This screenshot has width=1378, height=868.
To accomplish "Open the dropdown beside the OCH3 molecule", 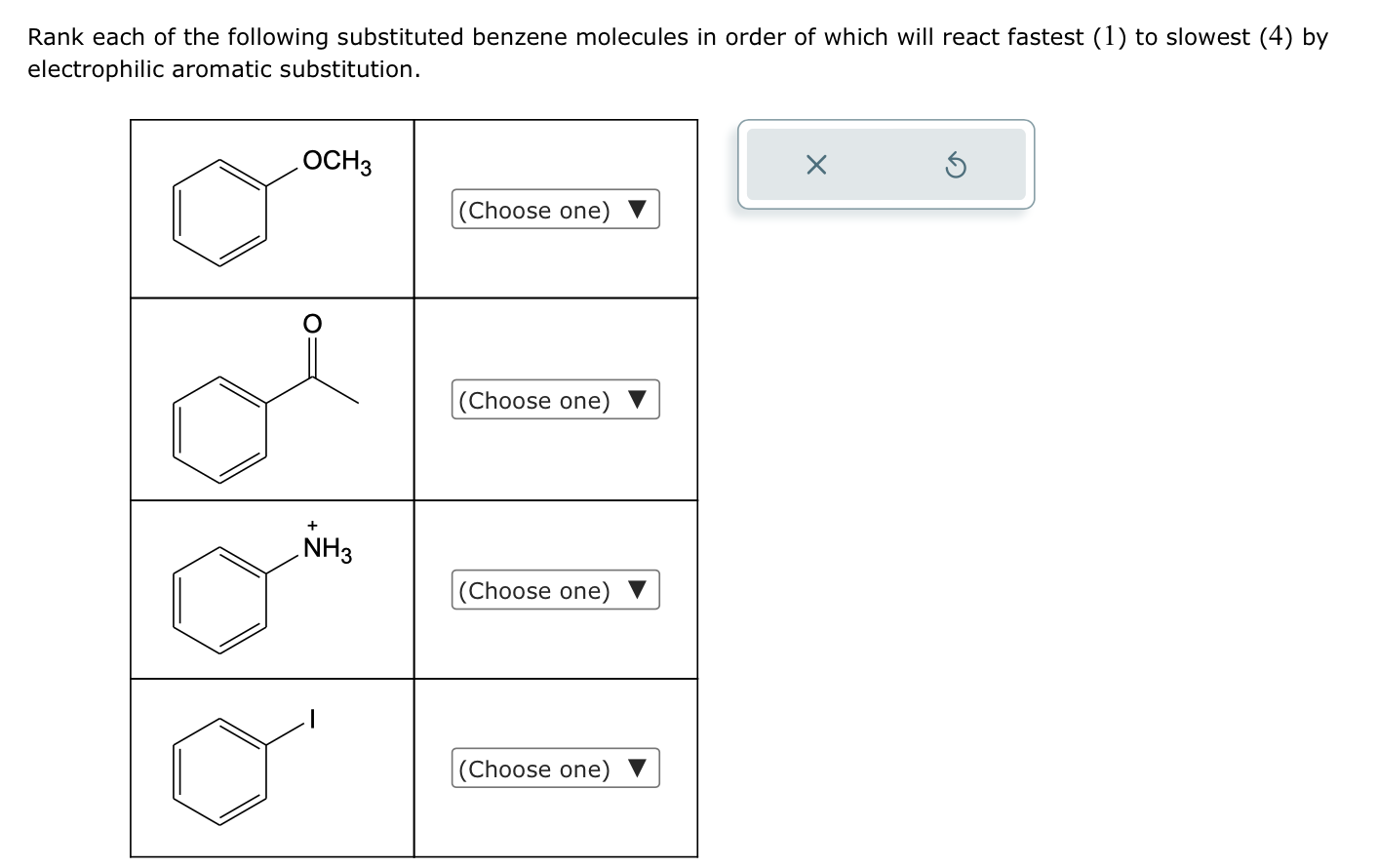I will (555, 210).
